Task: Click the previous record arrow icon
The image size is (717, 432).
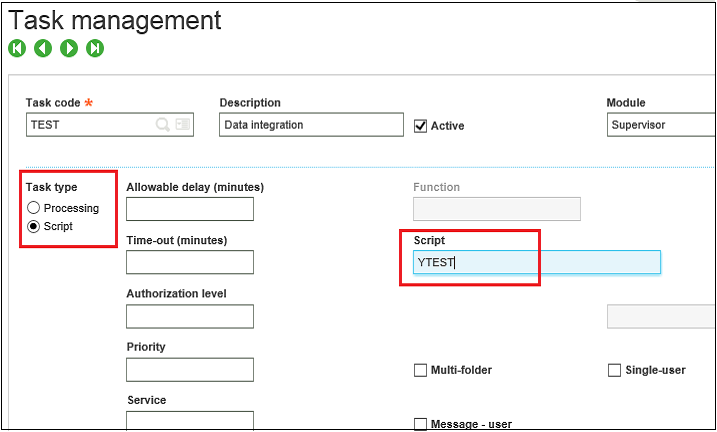Action: (x=43, y=48)
